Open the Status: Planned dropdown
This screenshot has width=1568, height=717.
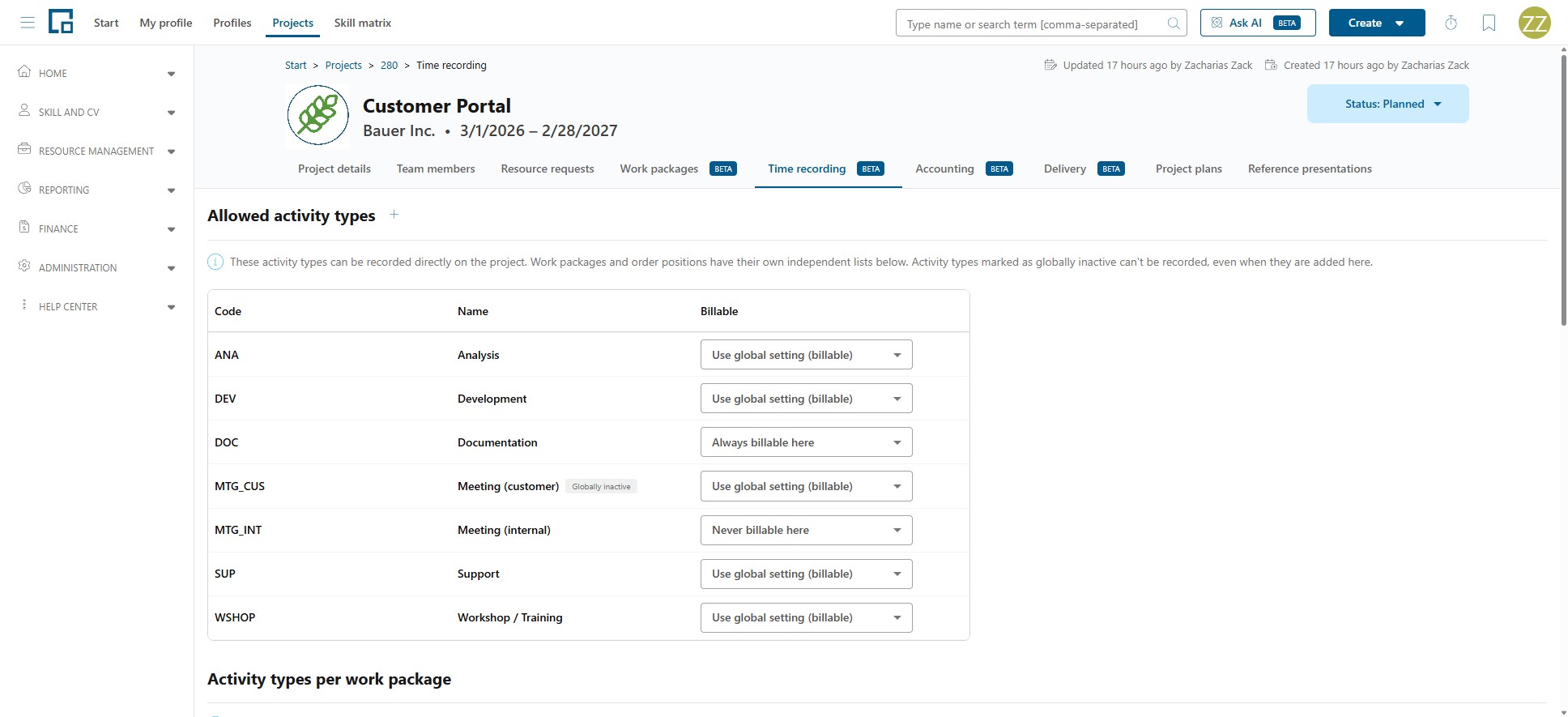pyautogui.click(x=1387, y=104)
